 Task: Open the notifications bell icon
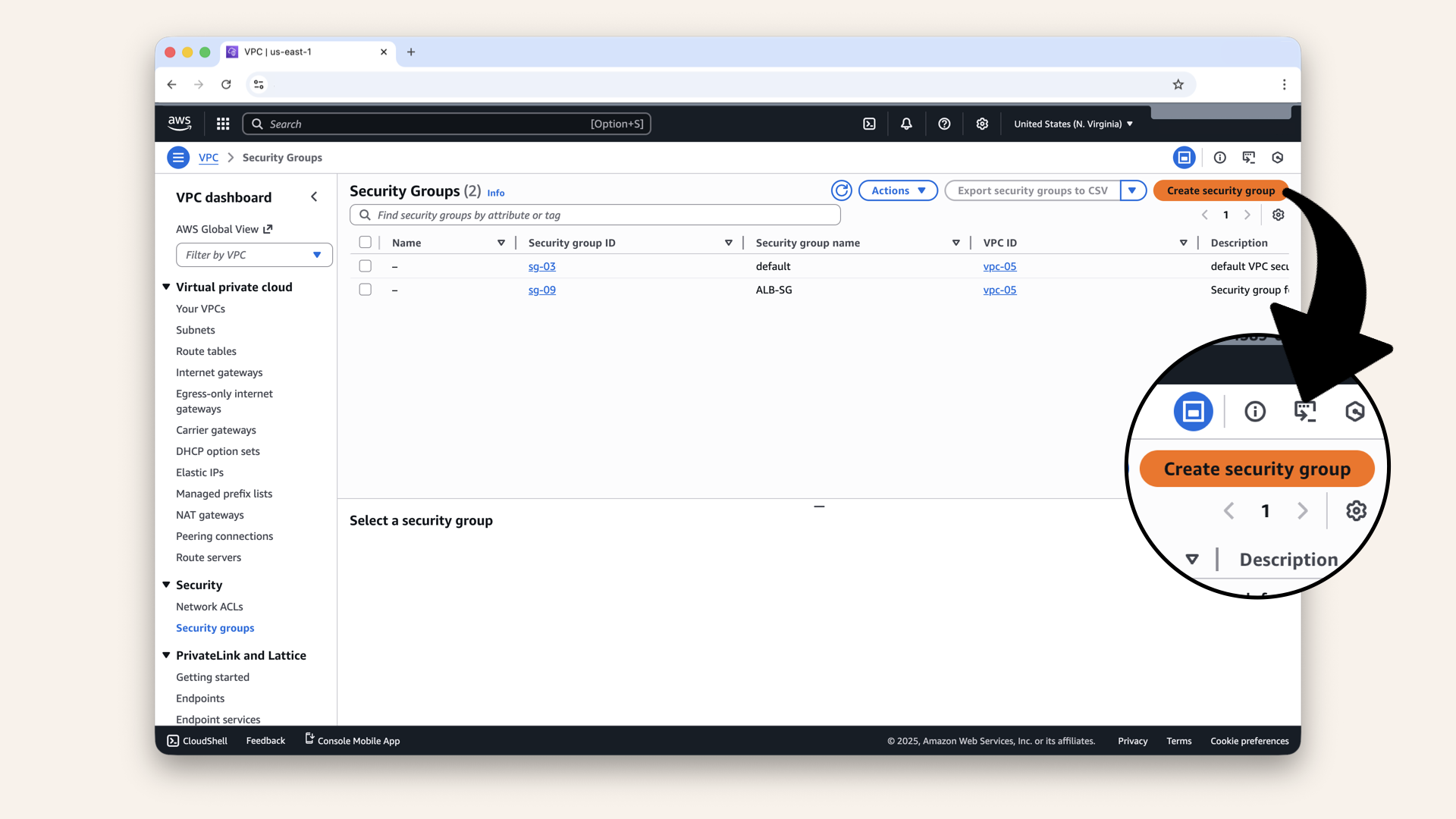[906, 123]
